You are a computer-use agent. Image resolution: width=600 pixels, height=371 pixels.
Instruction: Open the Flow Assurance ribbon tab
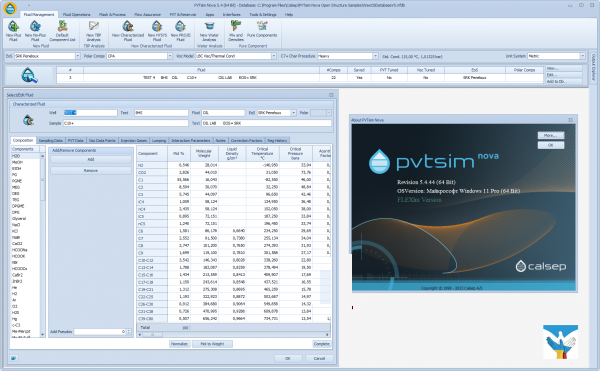click(147, 15)
